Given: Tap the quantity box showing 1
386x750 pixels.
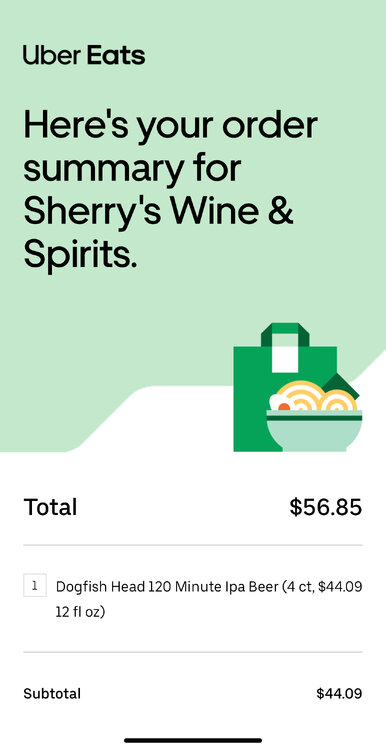Looking at the screenshot, I should pos(35,585).
